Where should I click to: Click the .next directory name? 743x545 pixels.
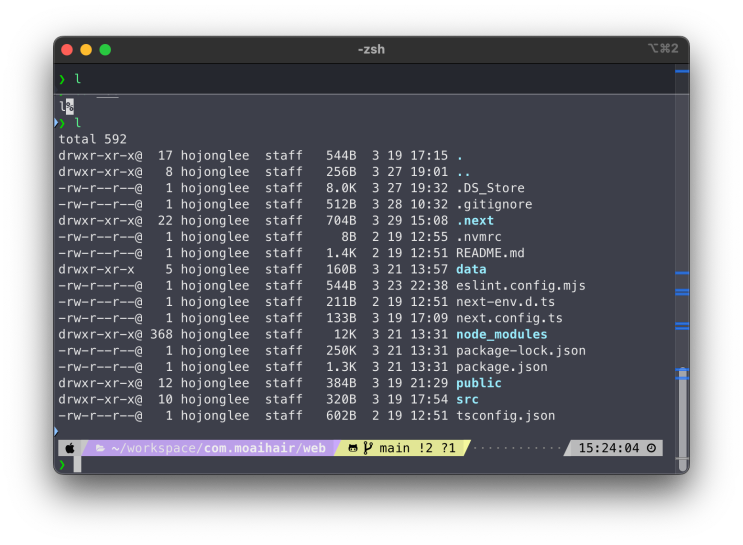[x=475, y=221]
